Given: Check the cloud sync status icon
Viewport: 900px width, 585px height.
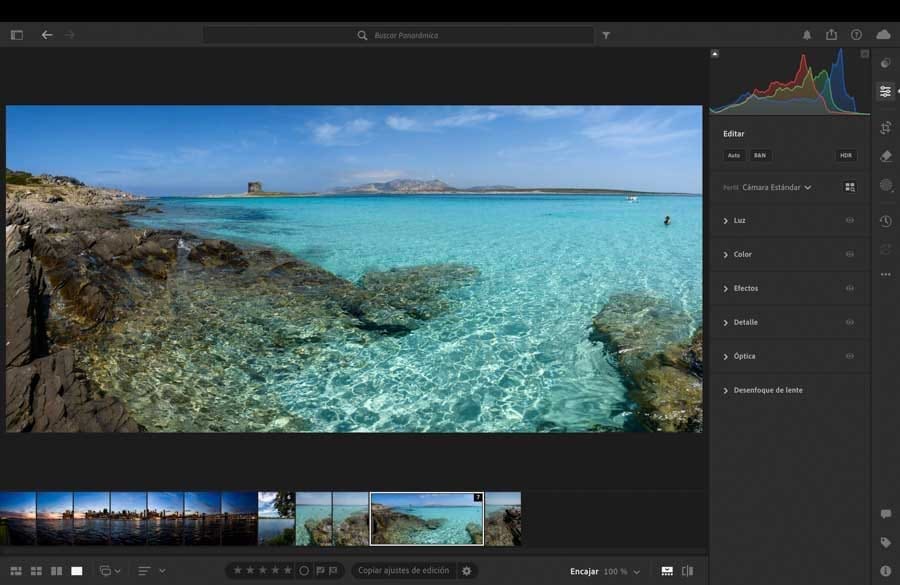Looking at the screenshot, I should click(x=883, y=35).
